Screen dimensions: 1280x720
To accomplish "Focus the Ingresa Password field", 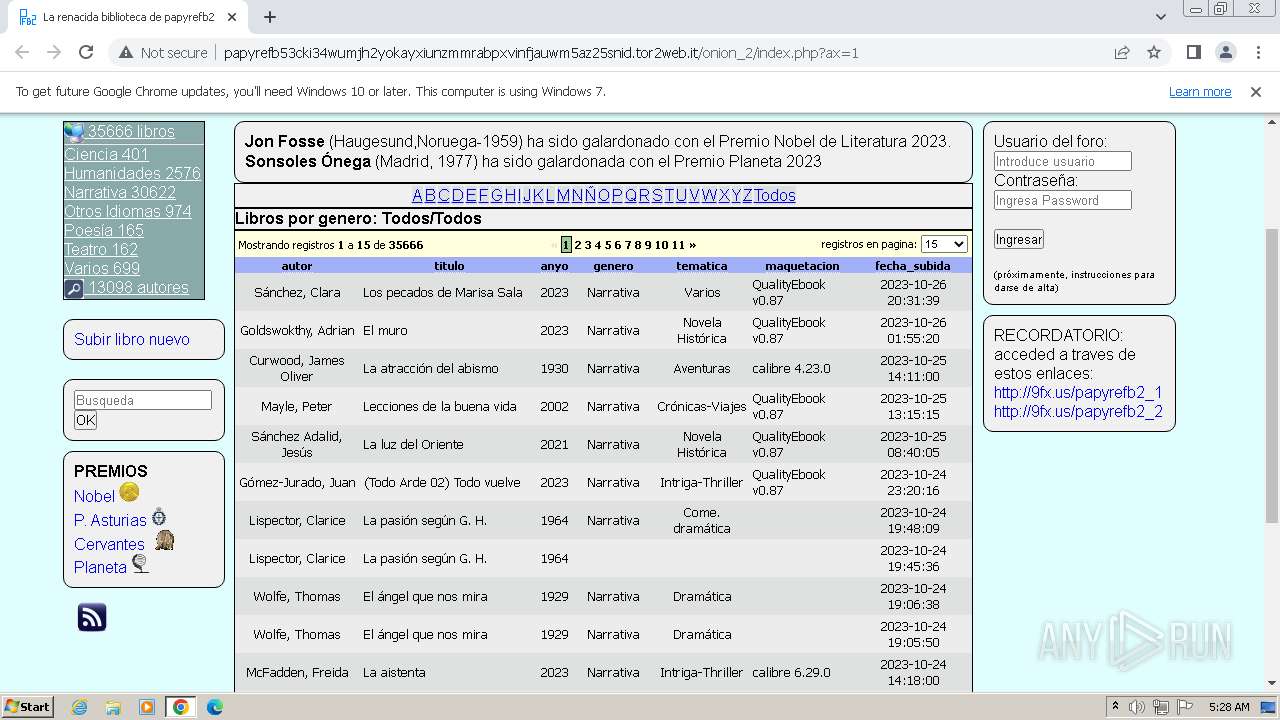I will [1063, 200].
